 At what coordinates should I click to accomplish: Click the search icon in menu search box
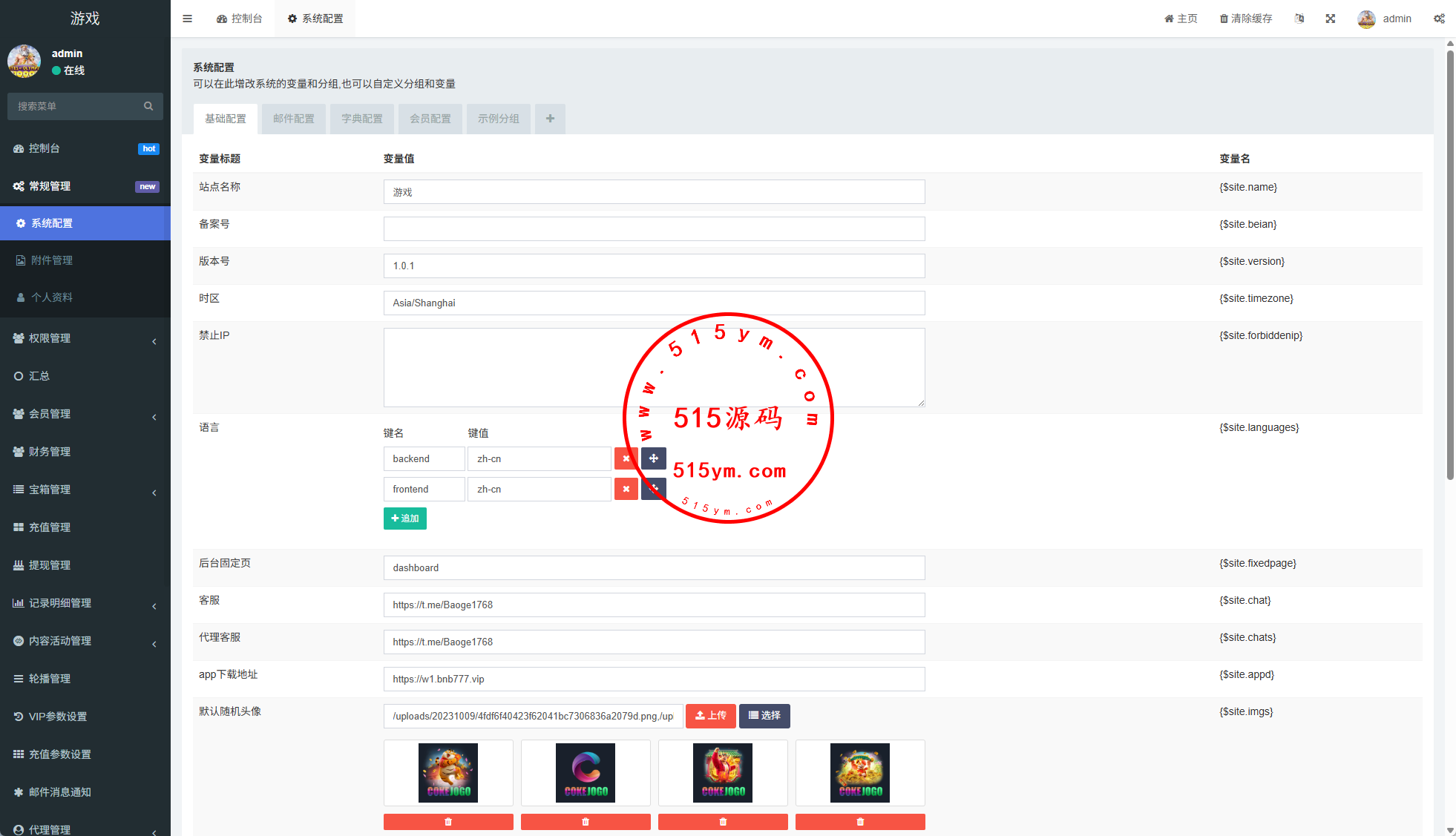(x=148, y=106)
